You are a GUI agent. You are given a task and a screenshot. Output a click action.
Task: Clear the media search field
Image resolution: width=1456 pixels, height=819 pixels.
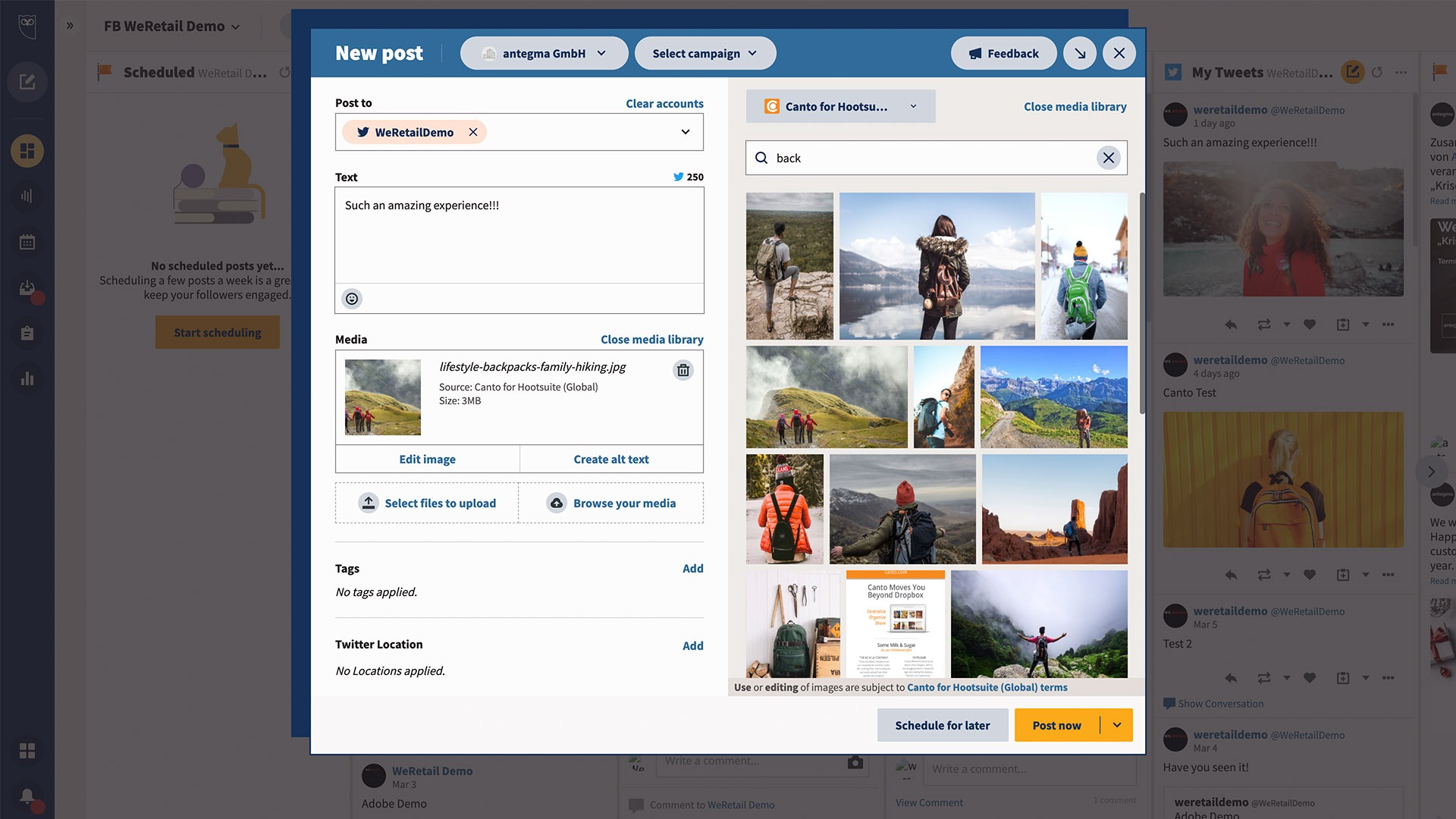(1109, 158)
